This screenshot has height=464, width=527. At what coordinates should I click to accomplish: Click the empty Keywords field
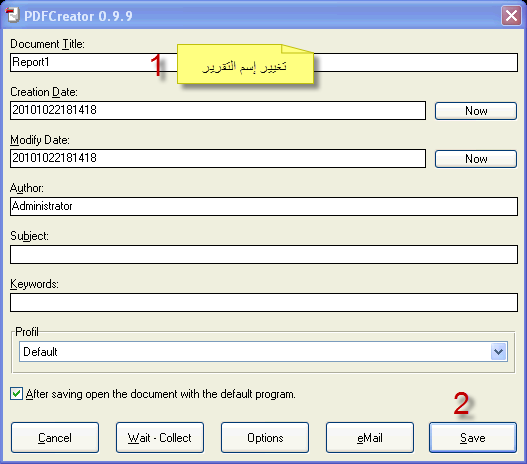(264, 302)
